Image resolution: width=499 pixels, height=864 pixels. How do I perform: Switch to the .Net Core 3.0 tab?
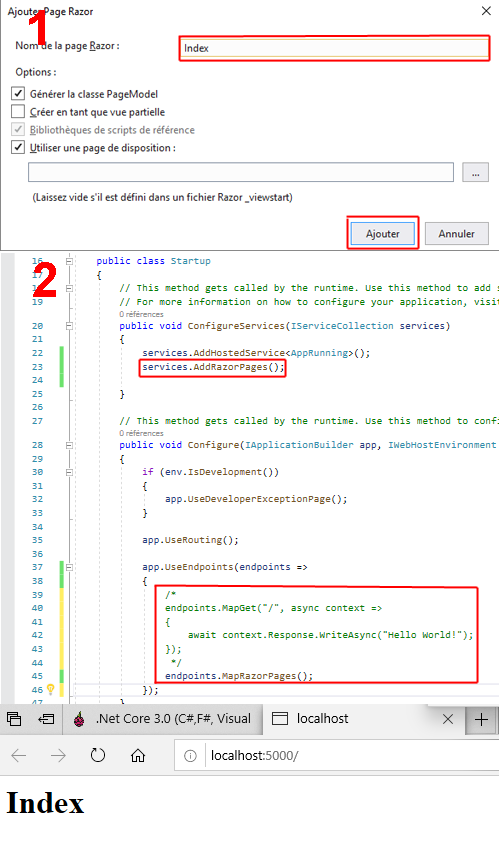tap(162, 719)
